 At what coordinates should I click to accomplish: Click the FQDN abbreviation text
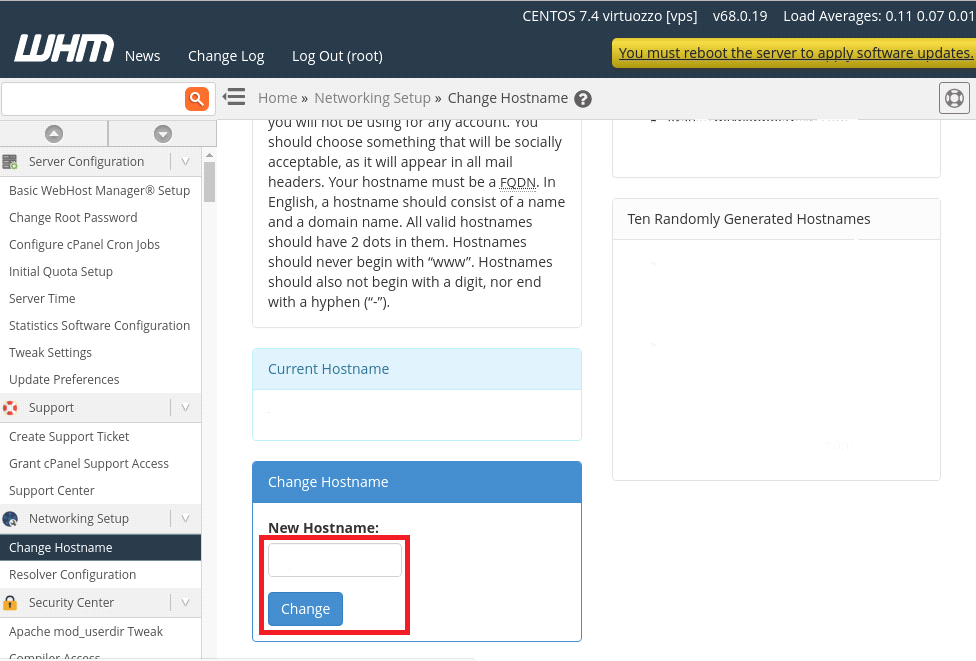pyautogui.click(x=518, y=182)
